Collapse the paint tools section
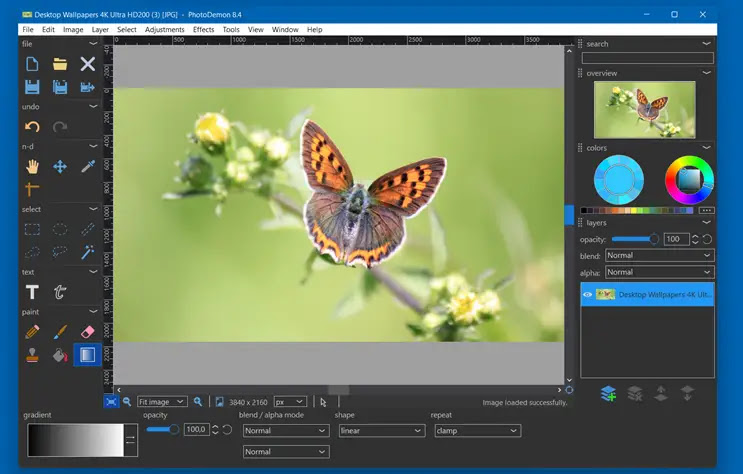Image resolution: width=743 pixels, height=474 pixels. 94,311
